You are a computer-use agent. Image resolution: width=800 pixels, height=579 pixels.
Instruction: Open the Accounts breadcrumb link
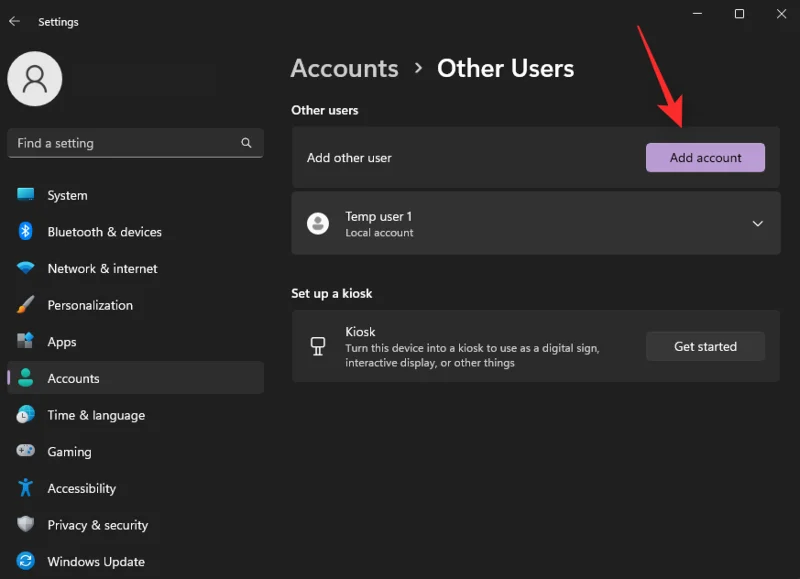click(x=344, y=68)
